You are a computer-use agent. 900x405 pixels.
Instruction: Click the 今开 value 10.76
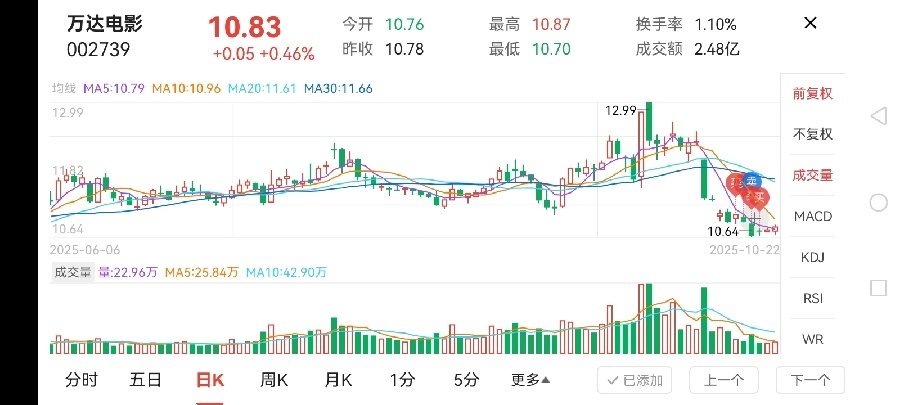coord(404,24)
